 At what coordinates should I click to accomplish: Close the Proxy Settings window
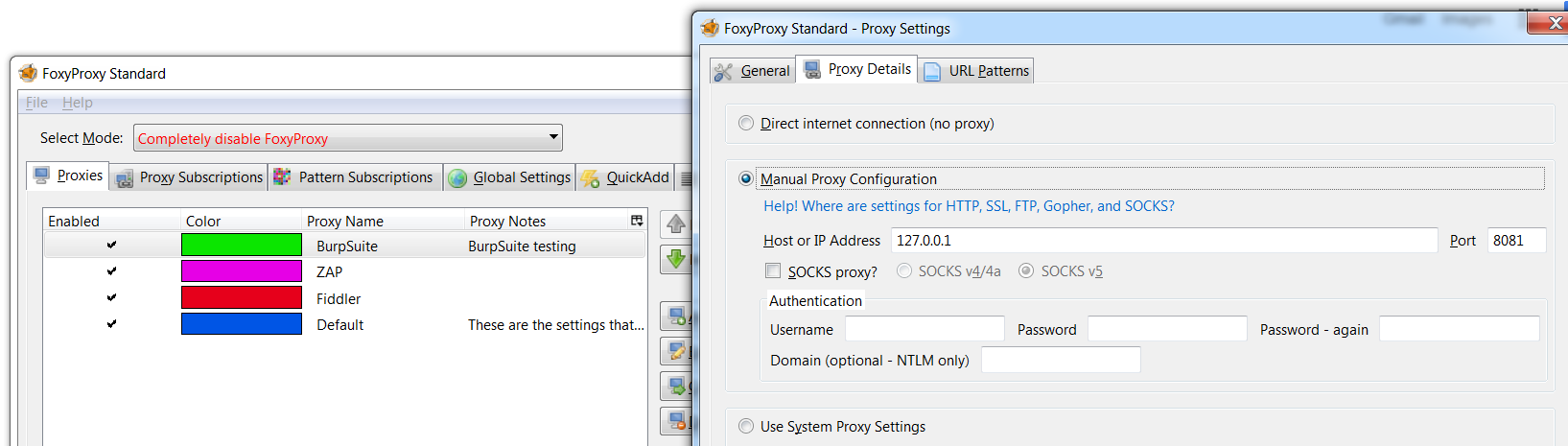click(x=1550, y=23)
